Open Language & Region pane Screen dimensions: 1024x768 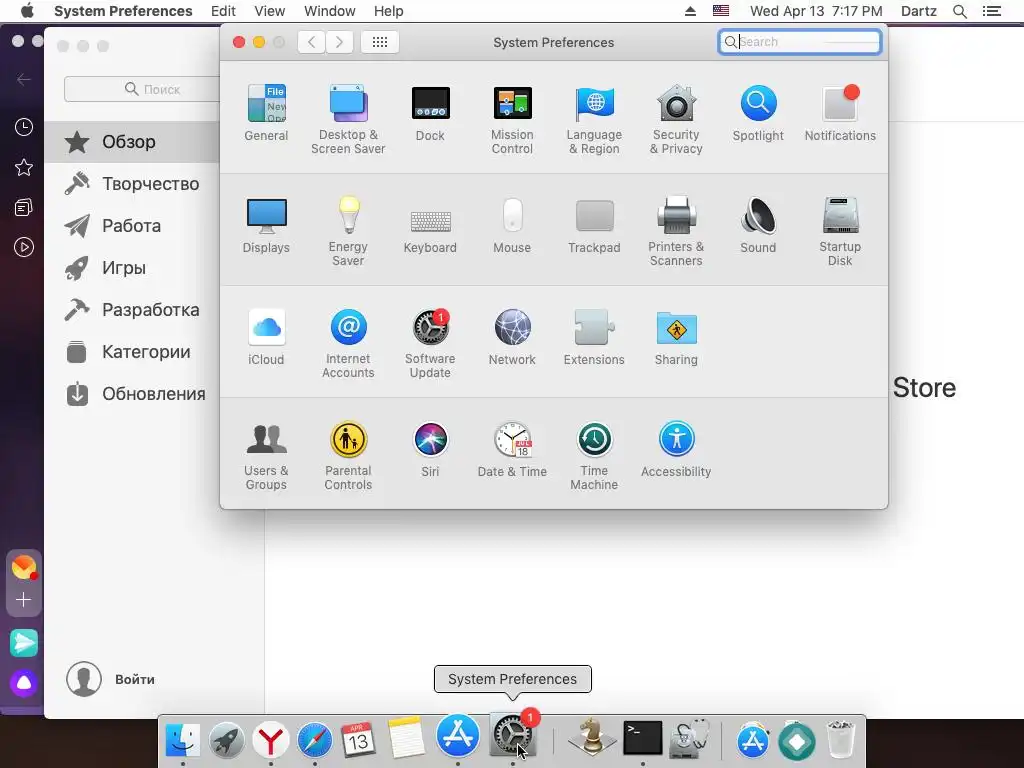594,120
